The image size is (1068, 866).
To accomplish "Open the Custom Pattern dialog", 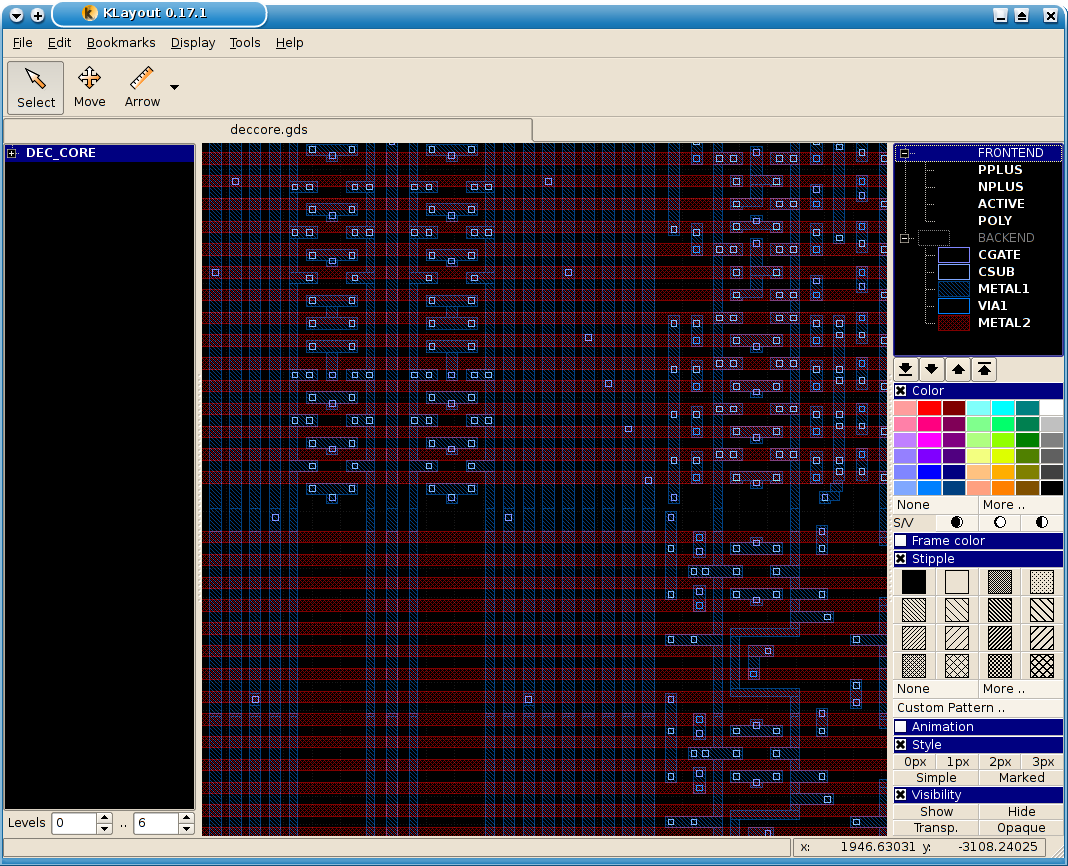I will tap(951, 707).
